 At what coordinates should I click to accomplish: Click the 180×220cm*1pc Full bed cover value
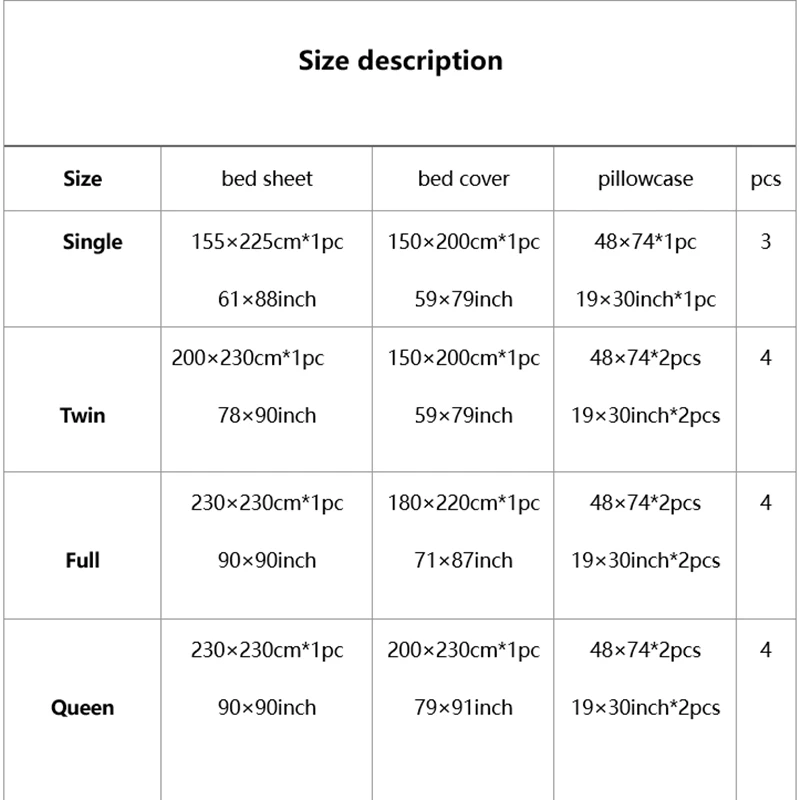[x=463, y=502]
